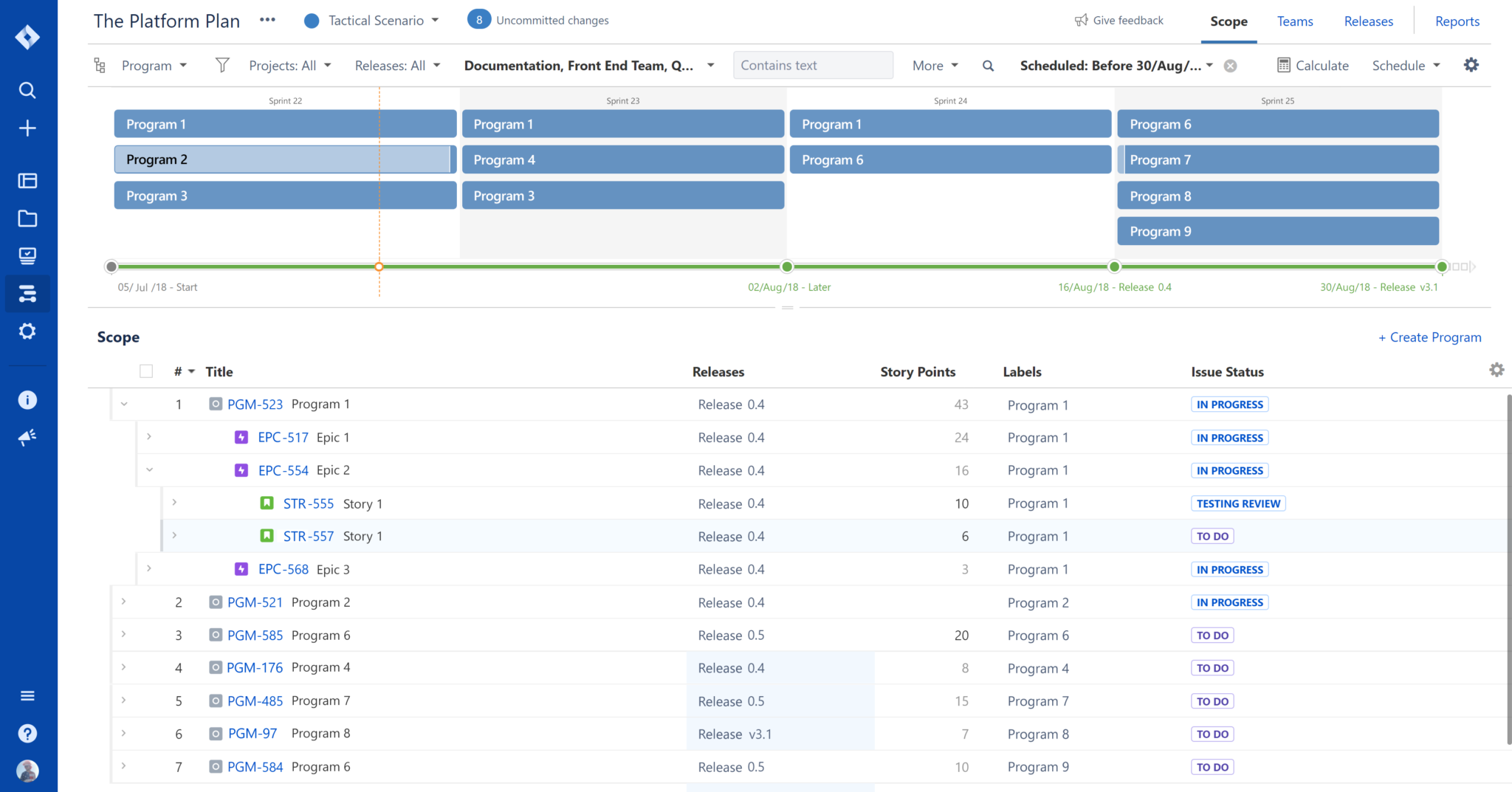Open search from the left sidebar
Viewport: 1512px width, 792px height.
27,90
